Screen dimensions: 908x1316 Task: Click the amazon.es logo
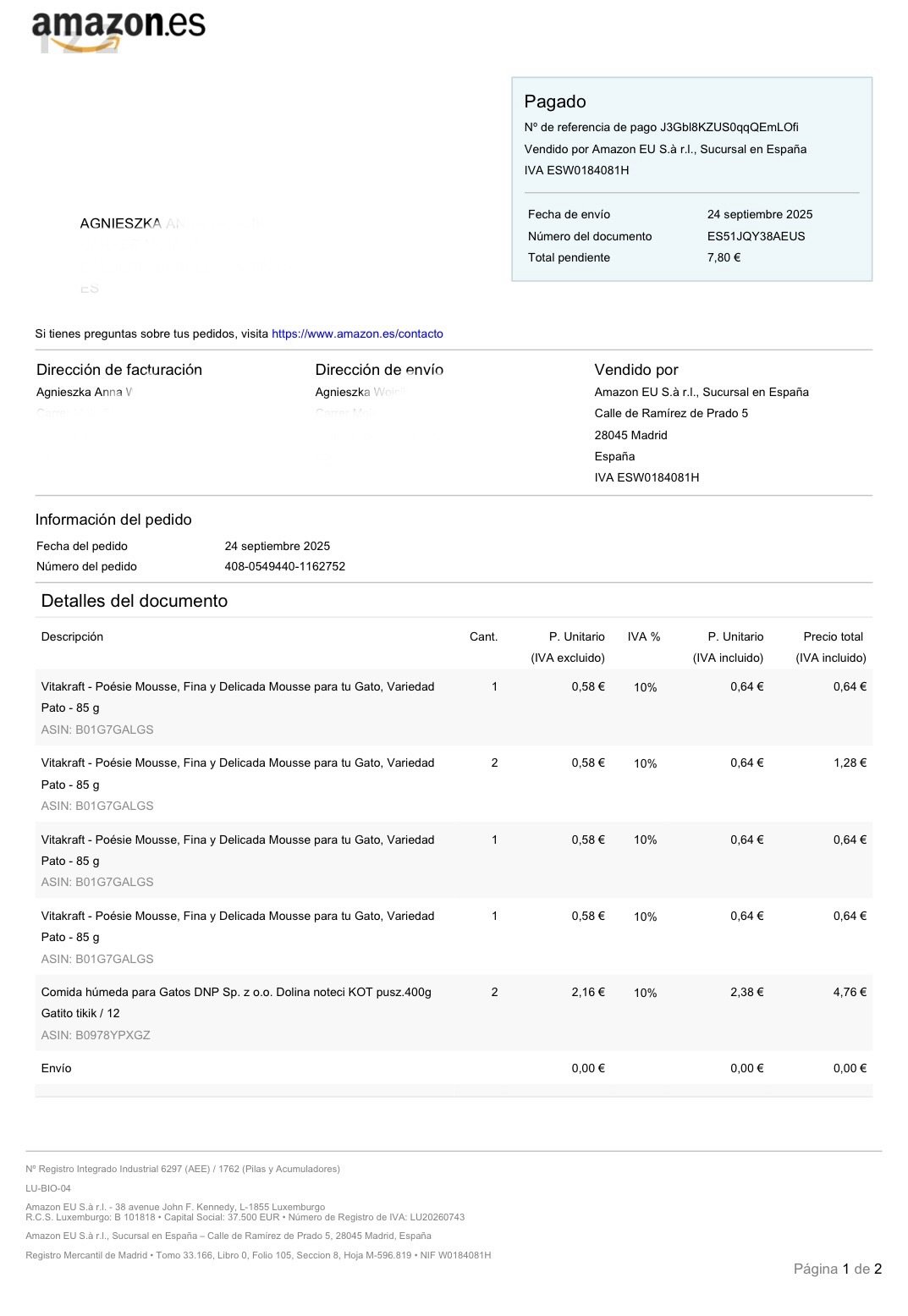tap(118, 30)
